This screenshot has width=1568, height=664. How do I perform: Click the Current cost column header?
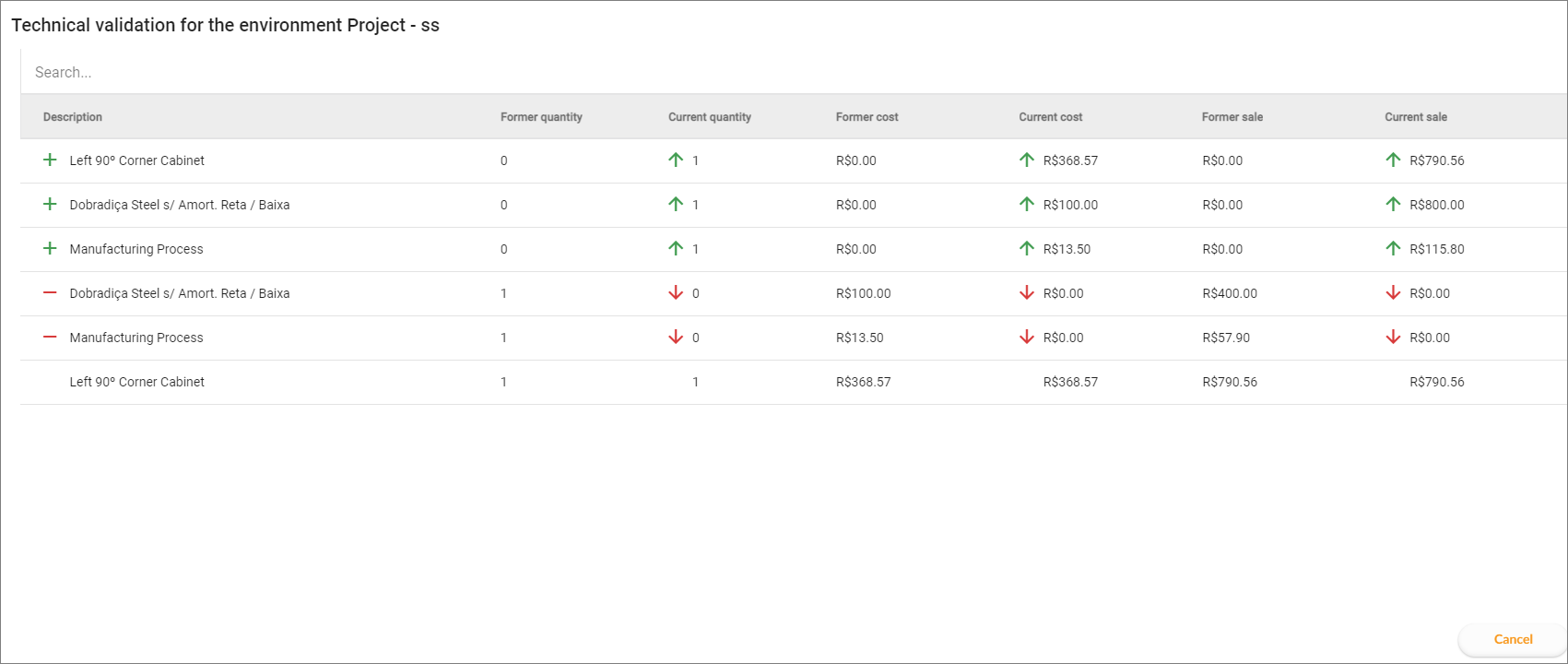click(1051, 117)
